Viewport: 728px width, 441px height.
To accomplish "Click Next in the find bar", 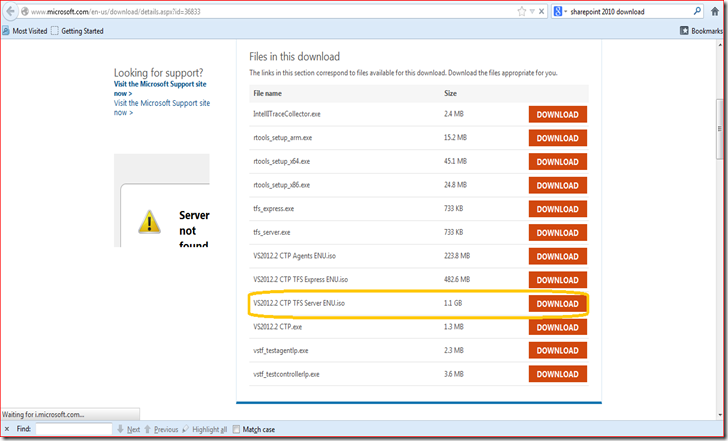I will coord(128,429).
